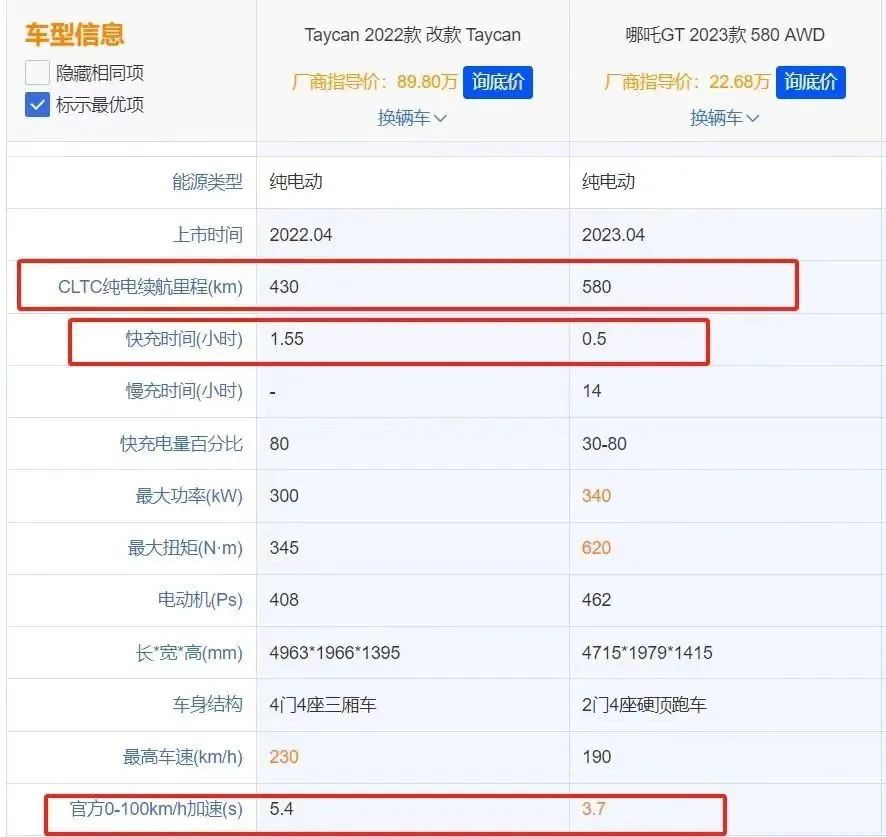The height and width of the screenshot is (837, 886).
Task: Click highlighted torque value 620
Action: (x=596, y=548)
